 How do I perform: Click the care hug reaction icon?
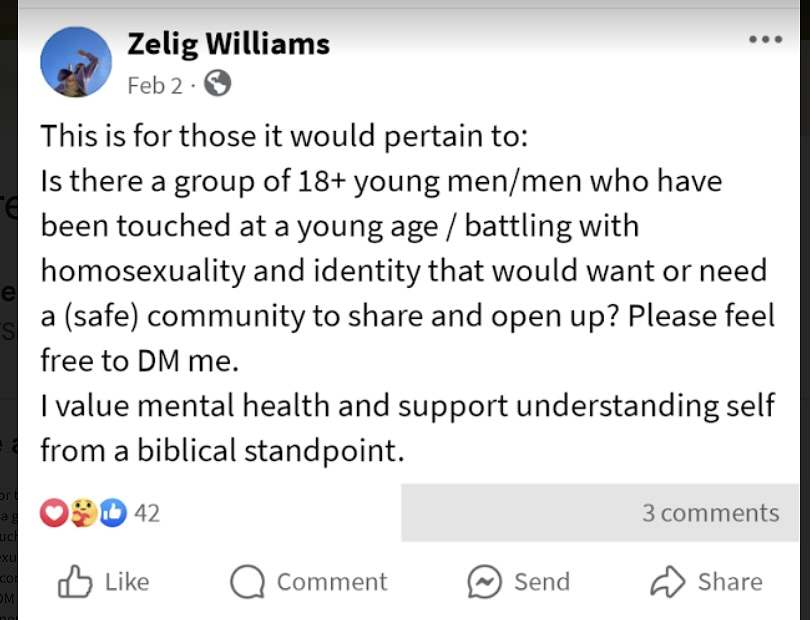click(x=84, y=513)
